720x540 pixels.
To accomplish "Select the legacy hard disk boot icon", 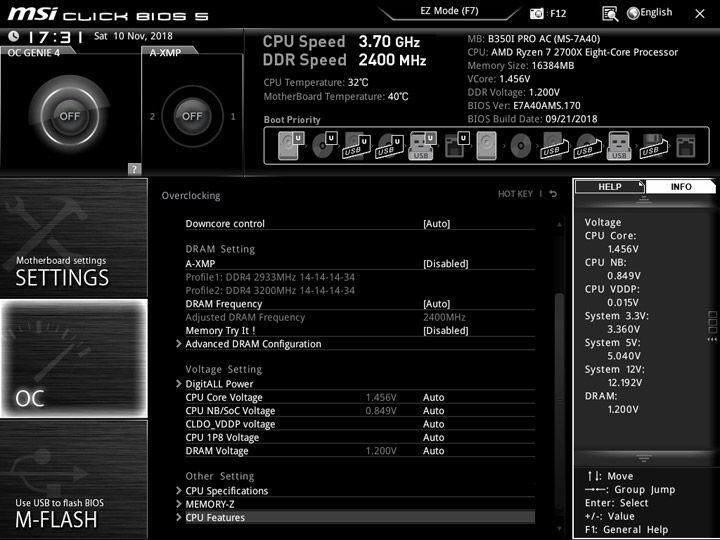I will pyautogui.click(x=487, y=146).
